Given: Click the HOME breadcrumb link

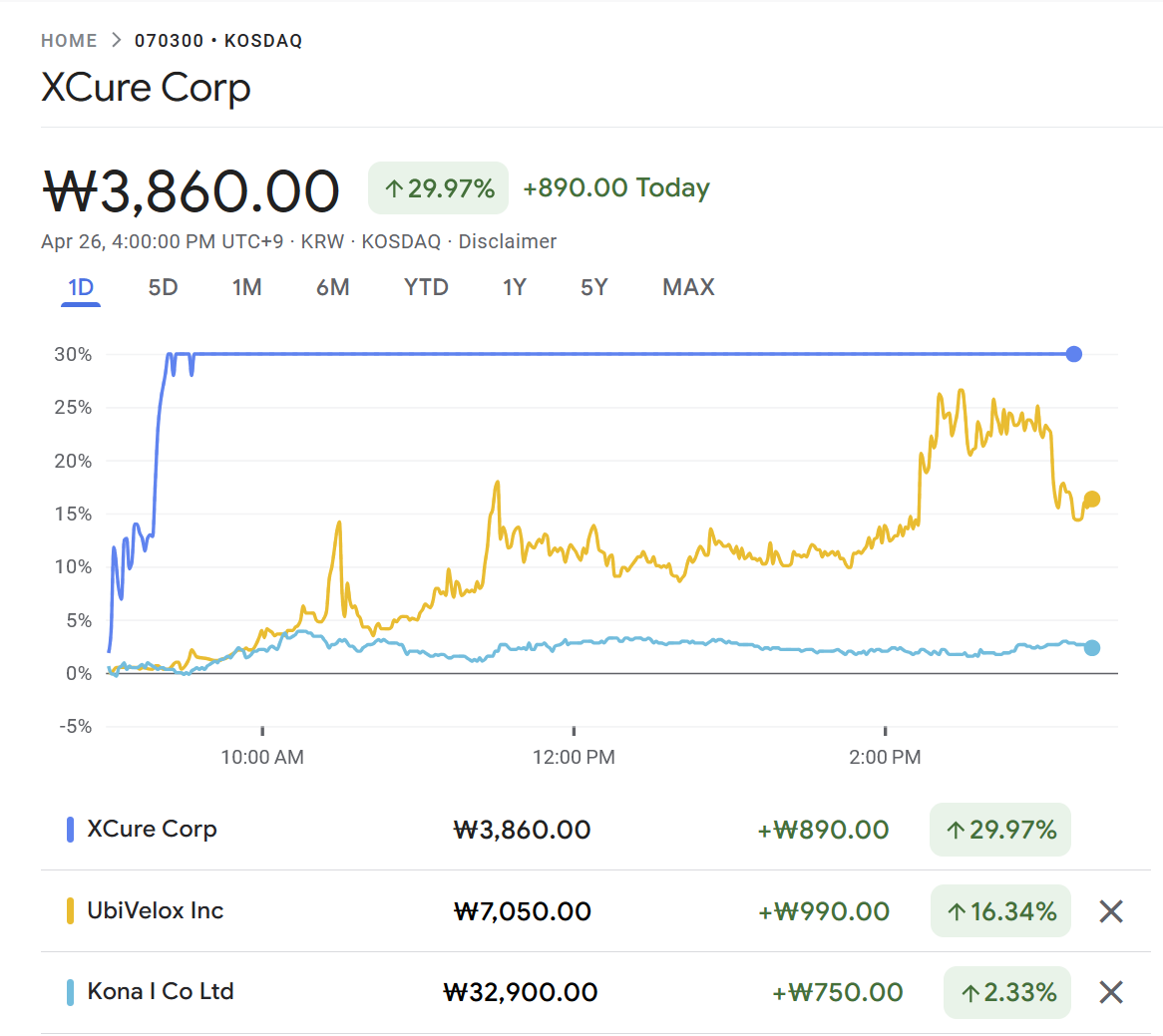Looking at the screenshot, I should coord(69,41).
